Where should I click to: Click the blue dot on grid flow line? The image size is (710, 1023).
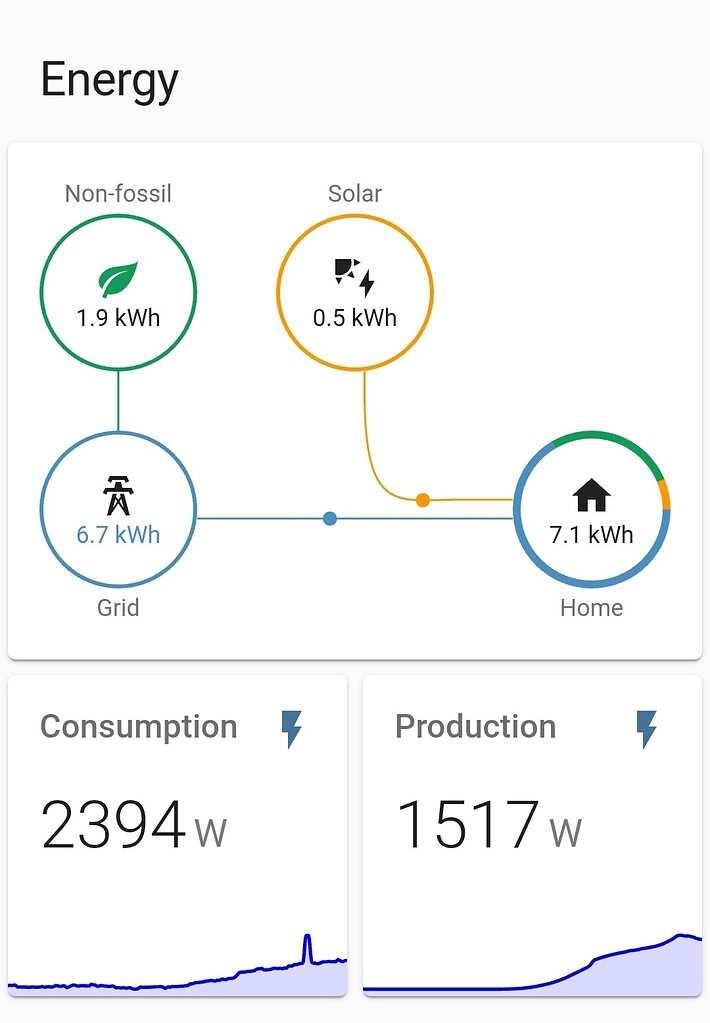329,518
